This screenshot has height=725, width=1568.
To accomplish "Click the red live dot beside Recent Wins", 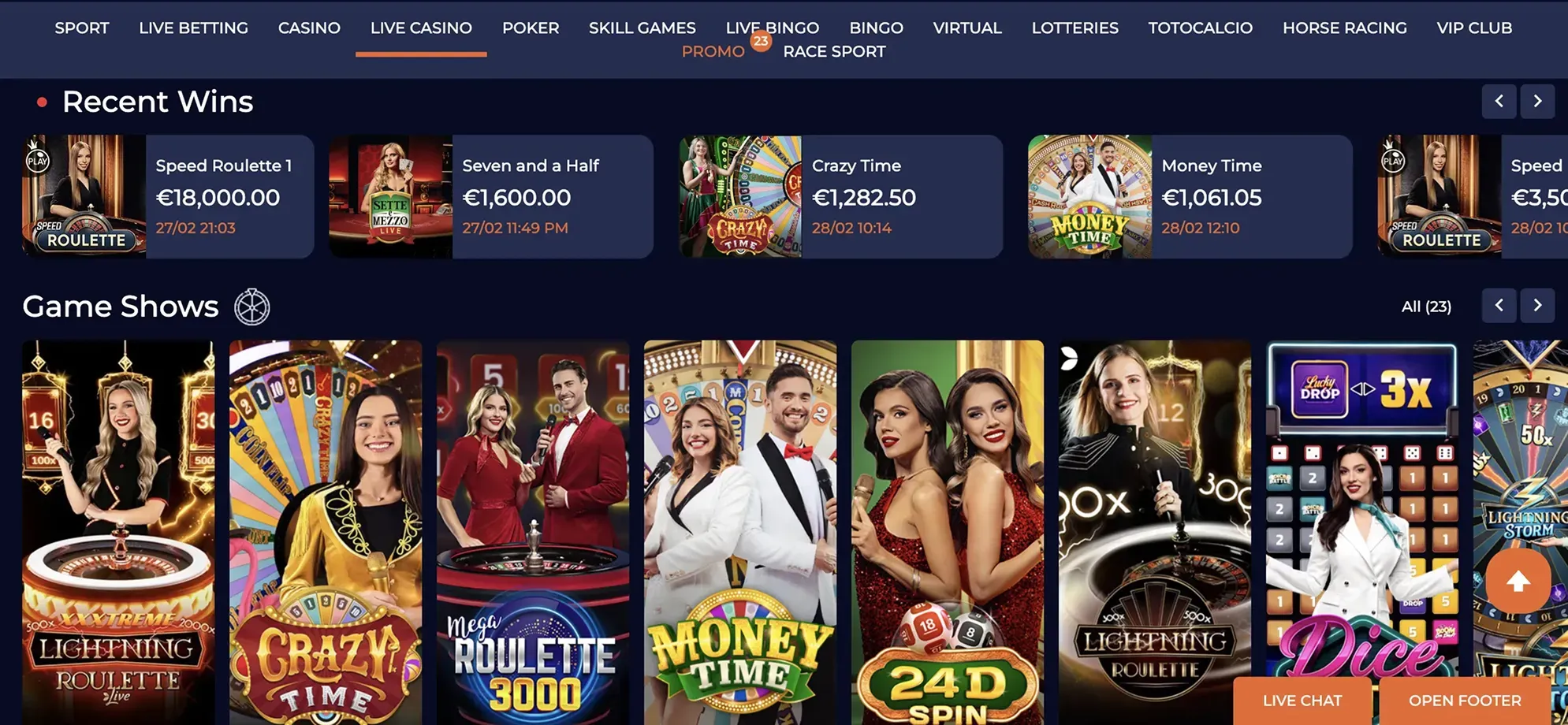I will click(43, 102).
